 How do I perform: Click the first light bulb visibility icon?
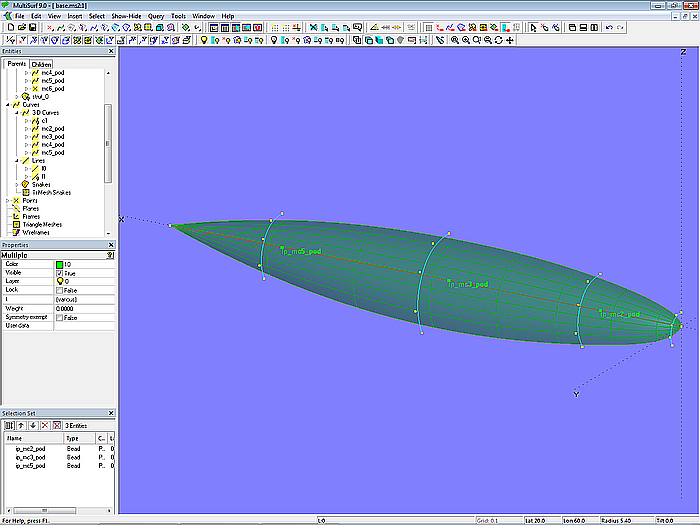(x=204, y=40)
